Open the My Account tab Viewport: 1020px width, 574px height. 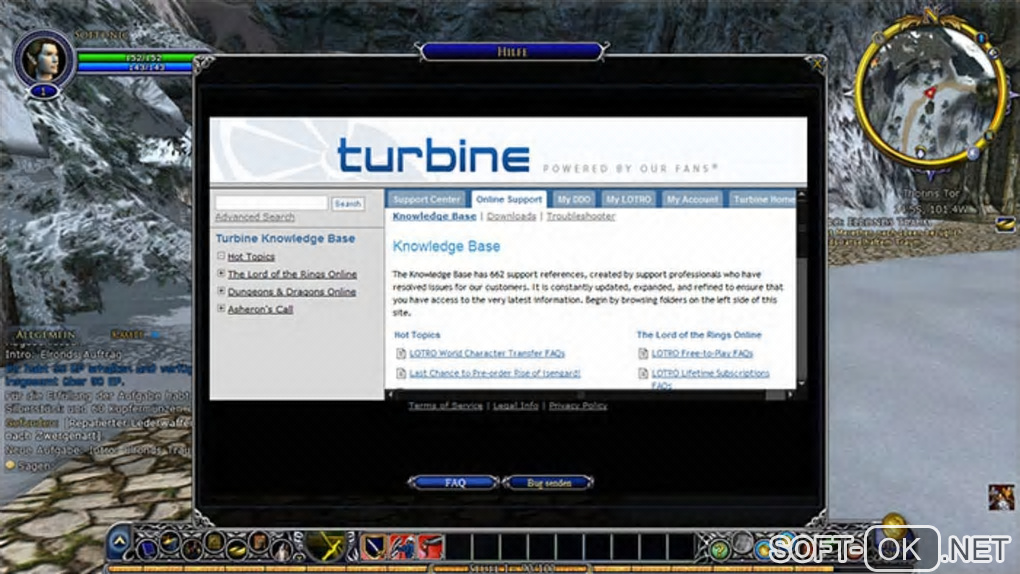692,199
